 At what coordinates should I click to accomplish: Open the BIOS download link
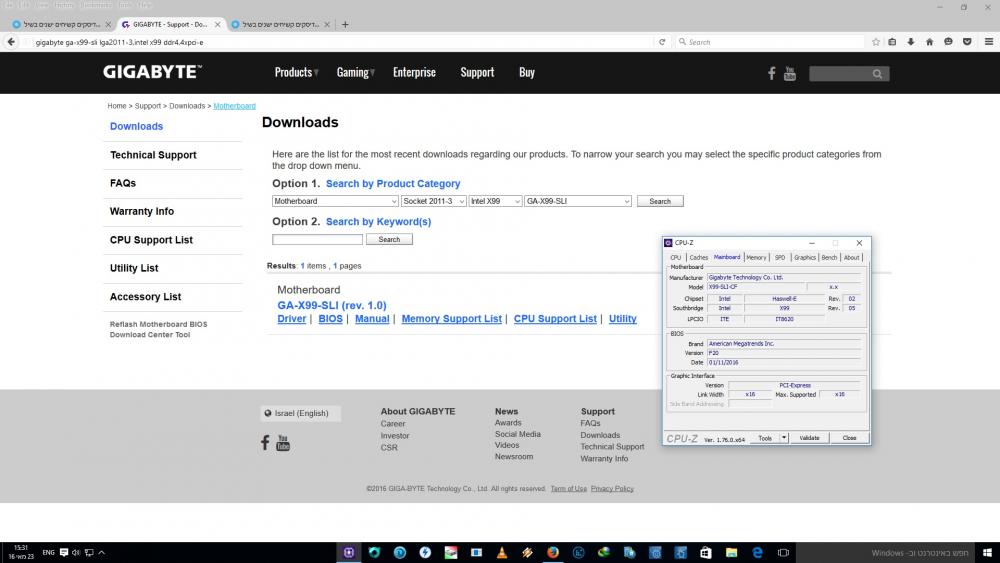click(330, 319)
